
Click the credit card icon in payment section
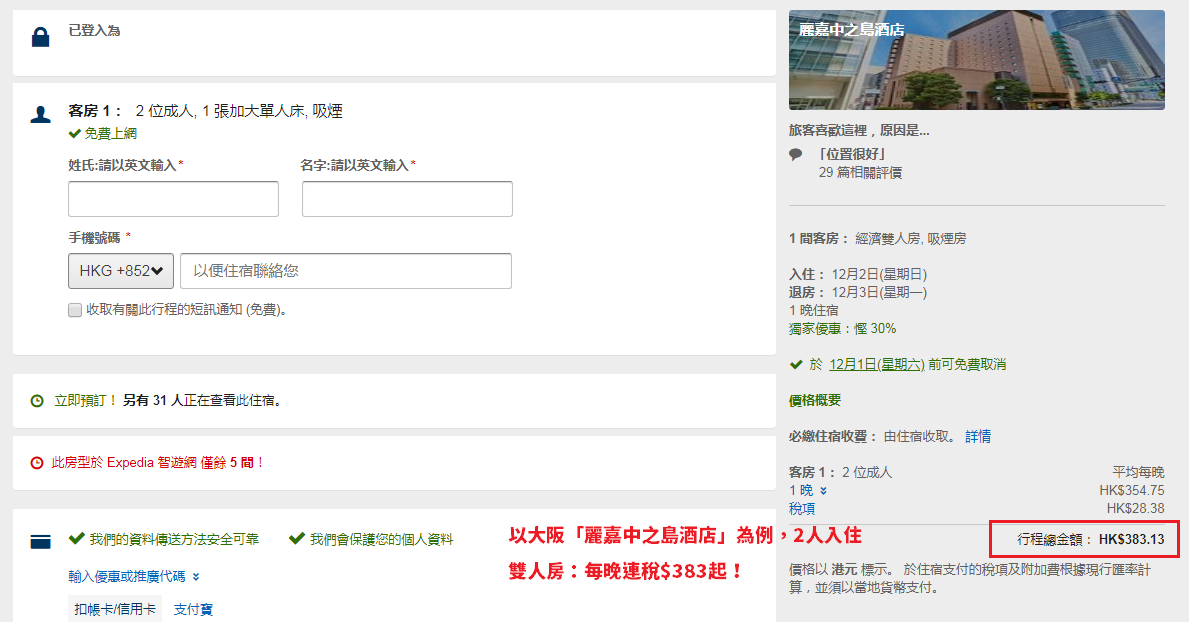click(x=40, y=540)
